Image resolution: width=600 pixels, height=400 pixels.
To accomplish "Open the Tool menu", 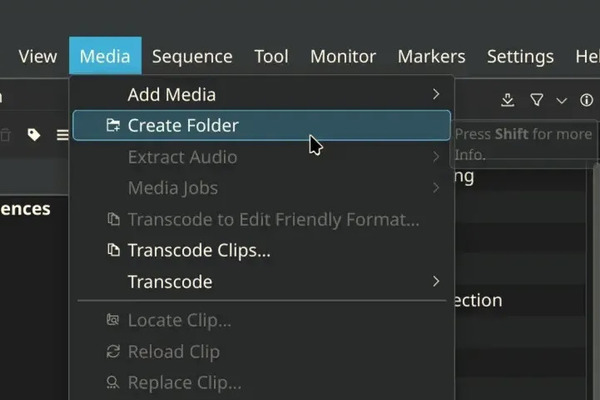I will [x=271, y=56].
